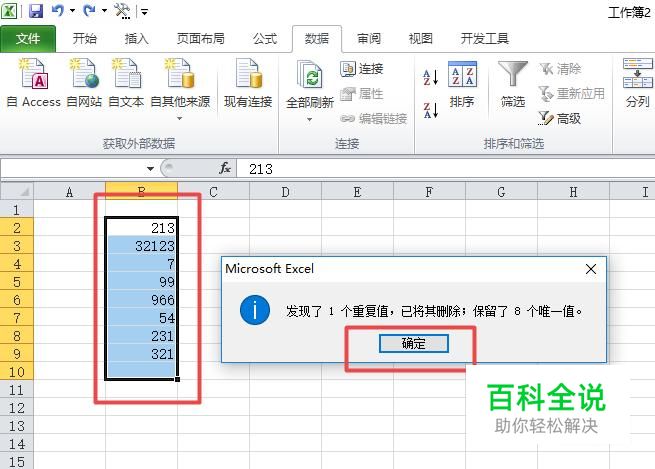Click cell containing 54
The image size is (655, 469).
[142, 317]
